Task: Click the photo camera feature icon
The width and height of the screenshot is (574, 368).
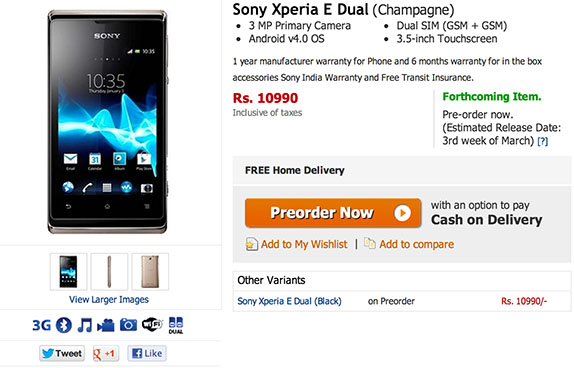Action: click(128, 325)
